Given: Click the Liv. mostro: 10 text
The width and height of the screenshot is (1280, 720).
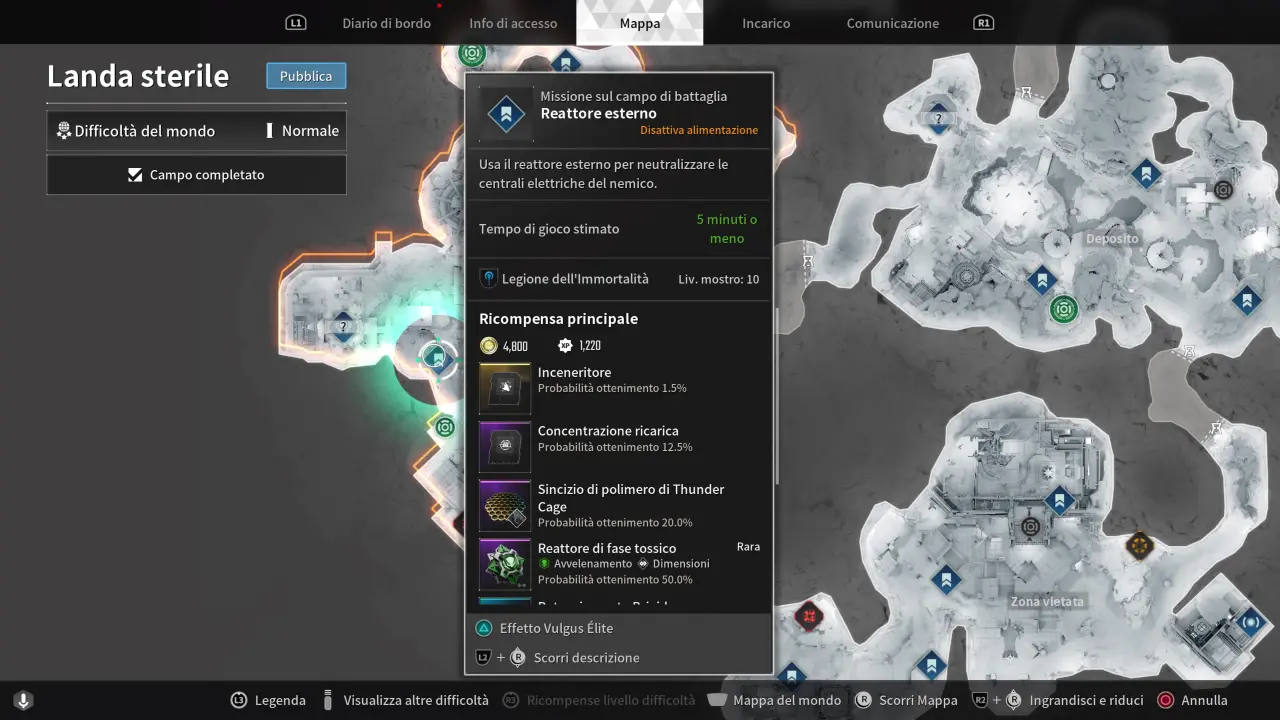Looking at the screenshot, I should (718, 279).
